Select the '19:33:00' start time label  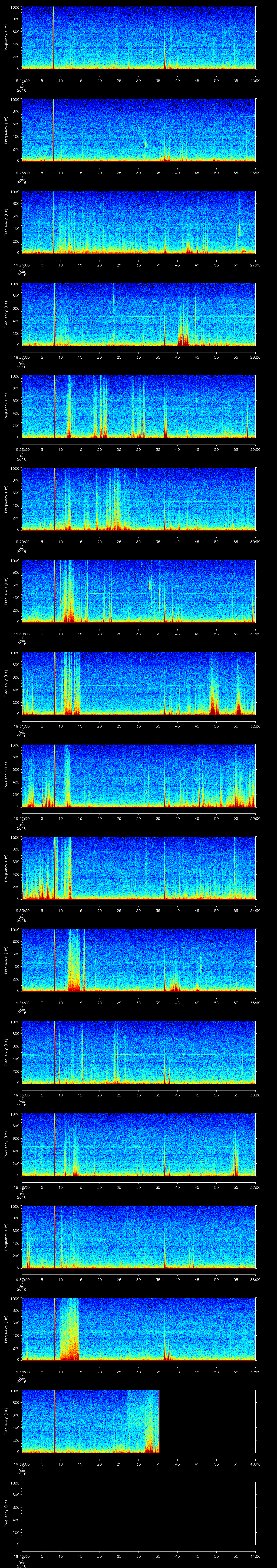[21, 910]
